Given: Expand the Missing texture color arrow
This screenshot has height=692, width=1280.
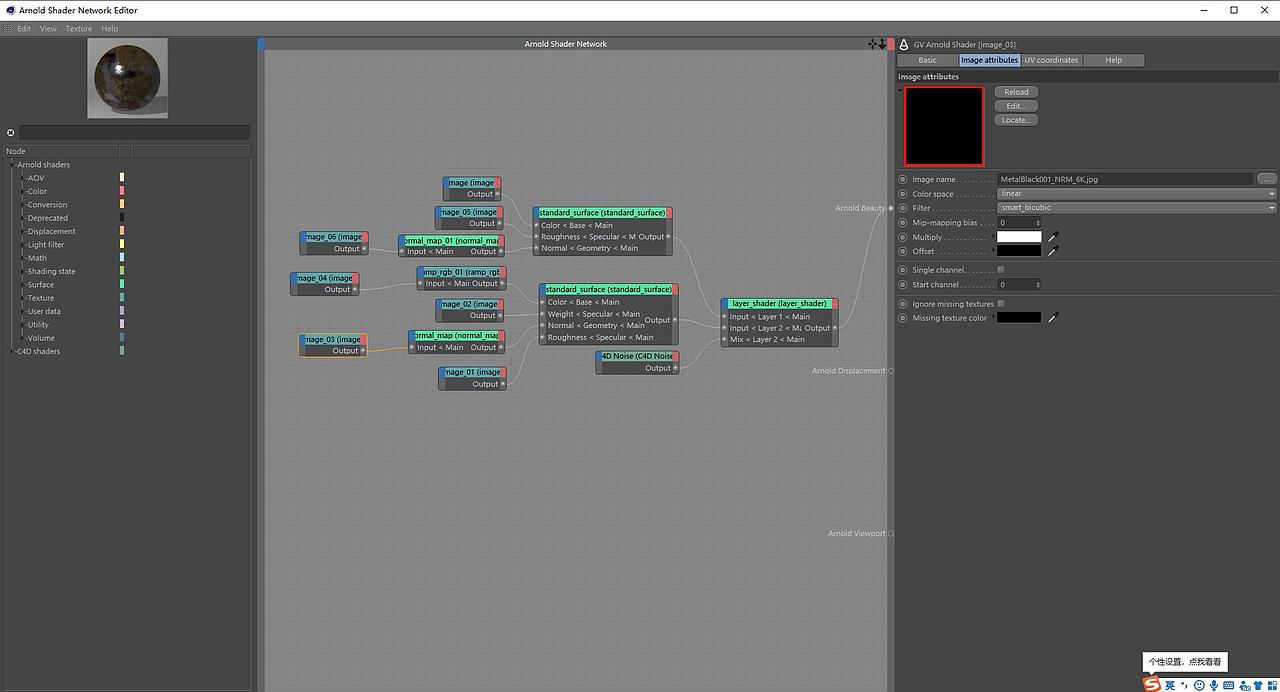Looking at the screenshot, I should point(993,318).
